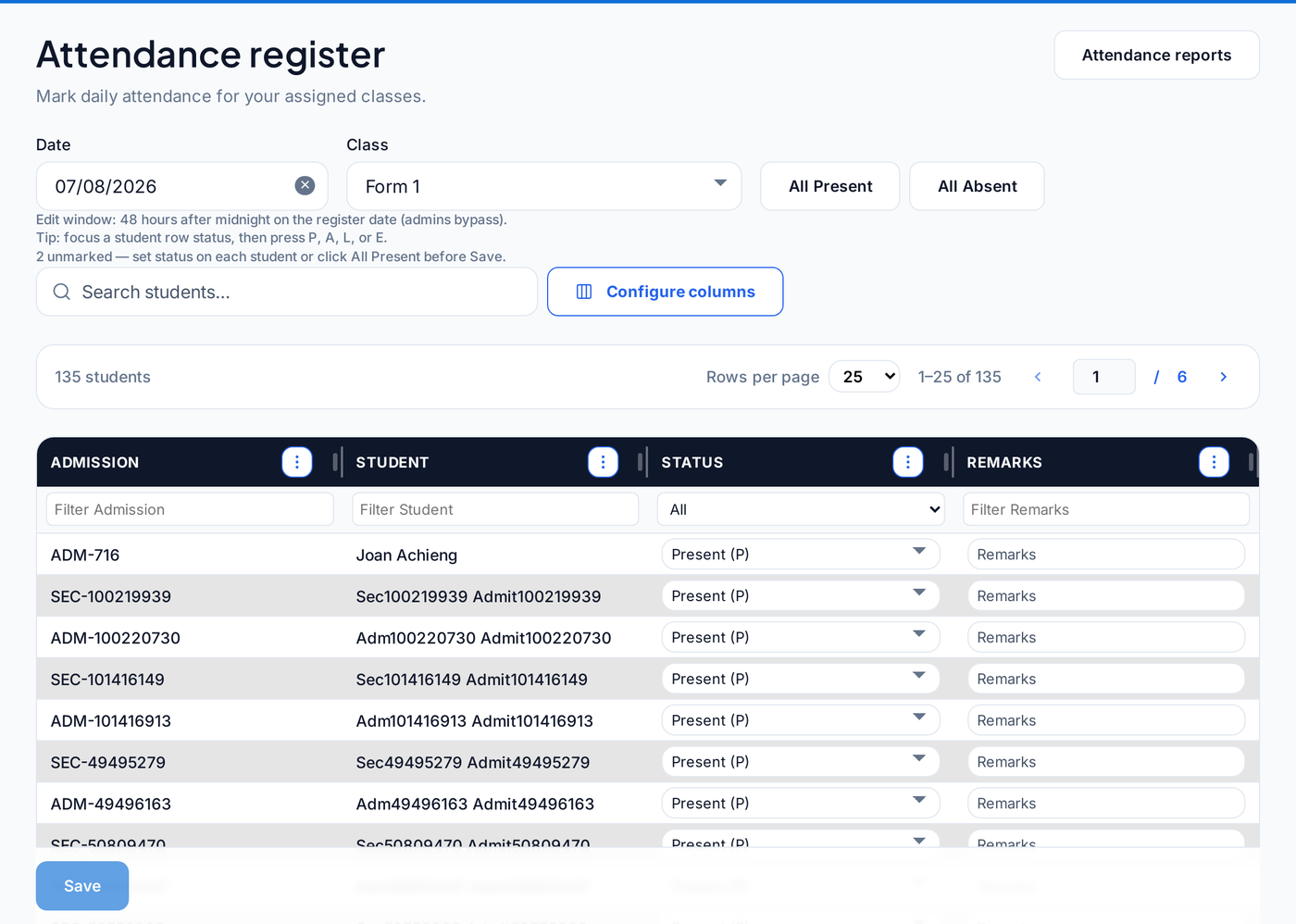The width and height of the screenshot is (1296, 924).
Task: Click the search magnifier icon
Action: pos(62,292)
